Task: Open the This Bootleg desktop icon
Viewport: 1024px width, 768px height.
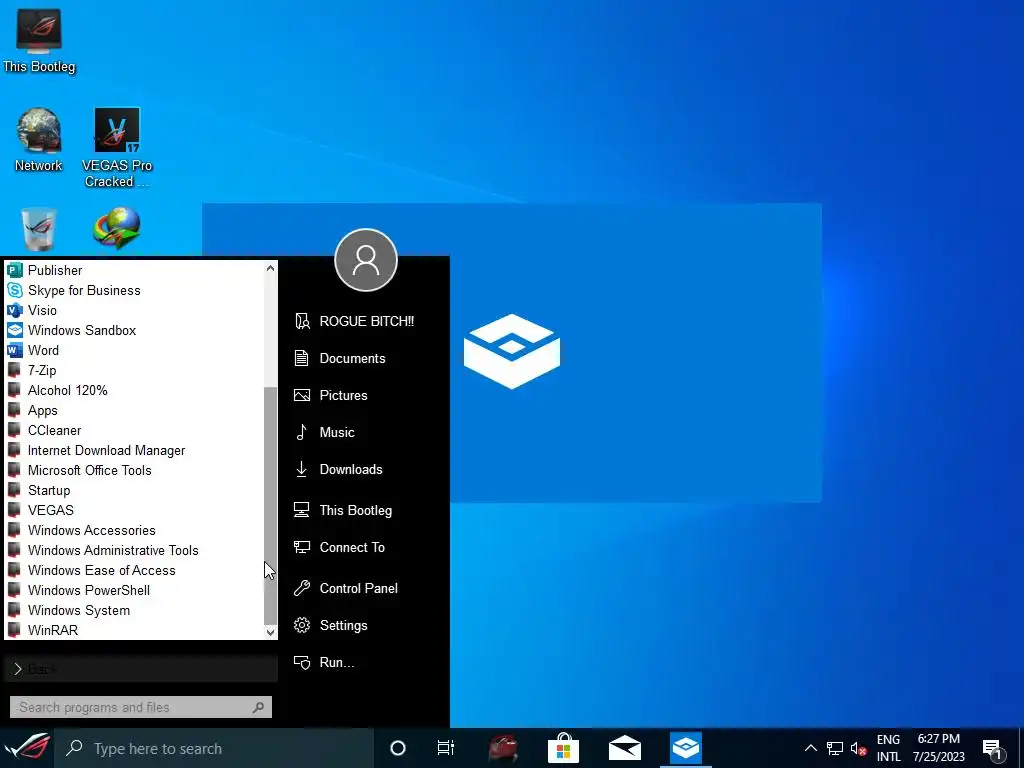Action: [x=39, y=40]
